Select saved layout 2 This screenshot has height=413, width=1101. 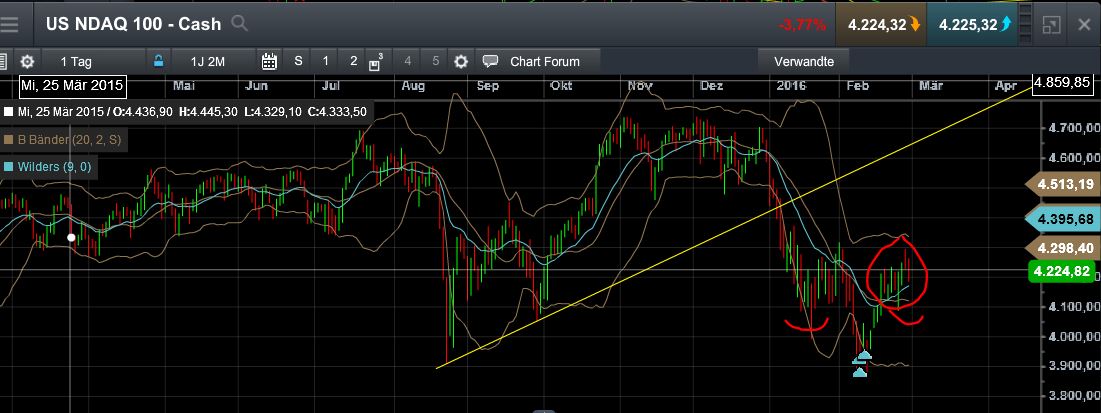click(x=353, y=61)
